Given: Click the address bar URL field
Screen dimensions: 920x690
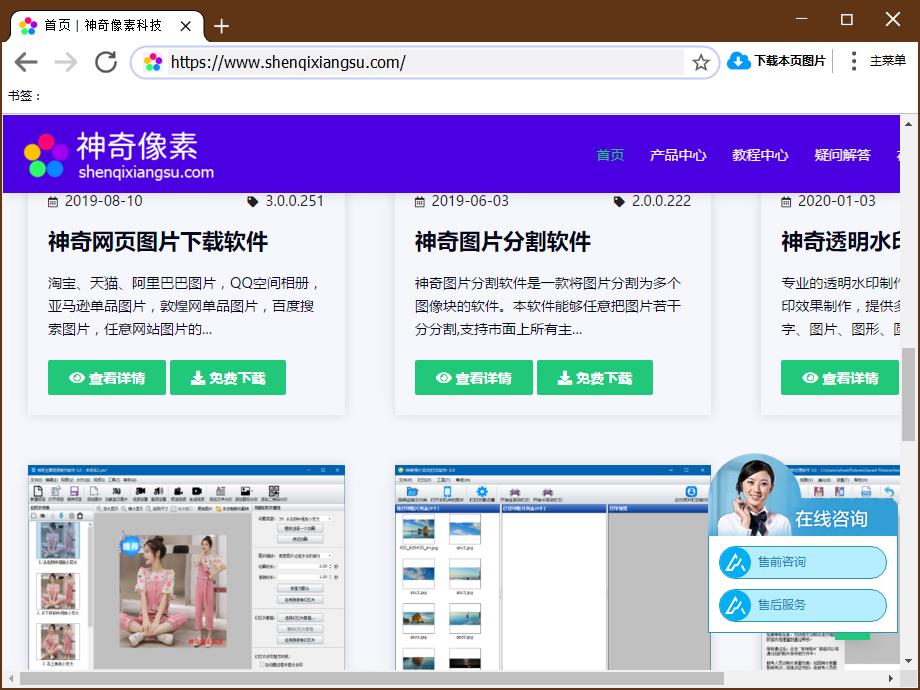Looking at the screenshot, I should [426, 62].
